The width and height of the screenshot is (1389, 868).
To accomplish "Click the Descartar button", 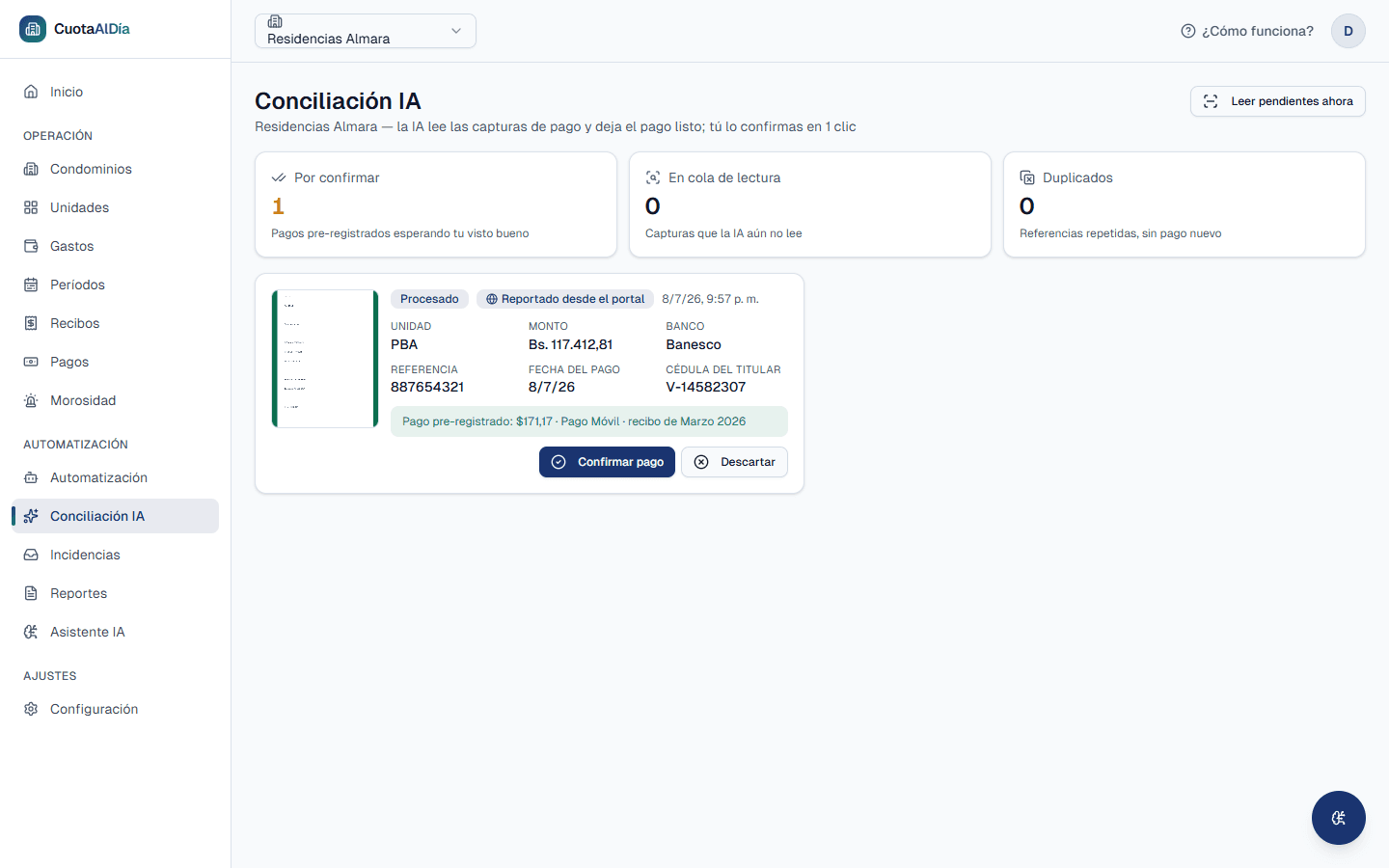I will (x=734, y=462).
